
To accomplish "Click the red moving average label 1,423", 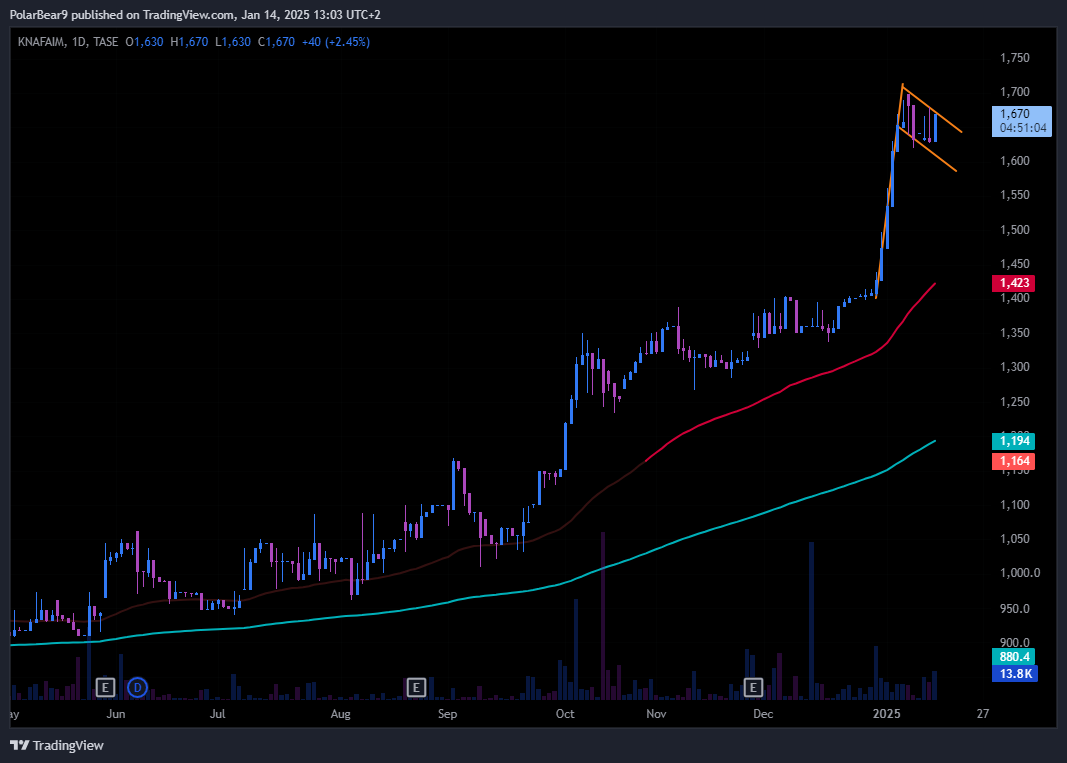I will point(1014,282).
